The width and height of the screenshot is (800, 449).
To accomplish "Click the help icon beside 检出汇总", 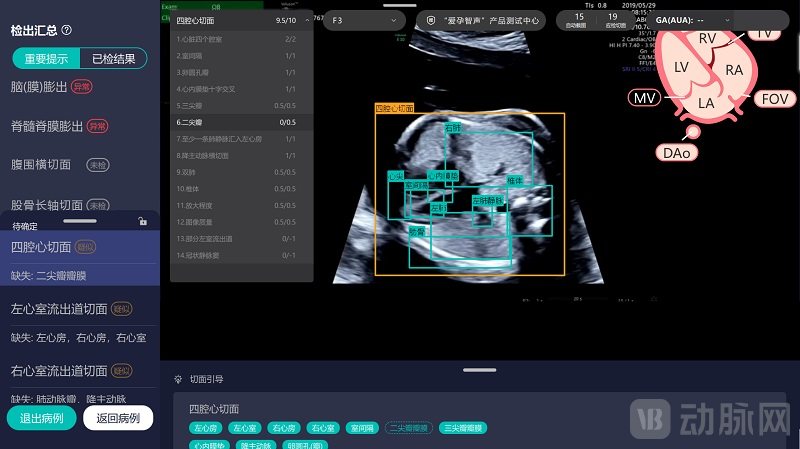I will [66, 31].
